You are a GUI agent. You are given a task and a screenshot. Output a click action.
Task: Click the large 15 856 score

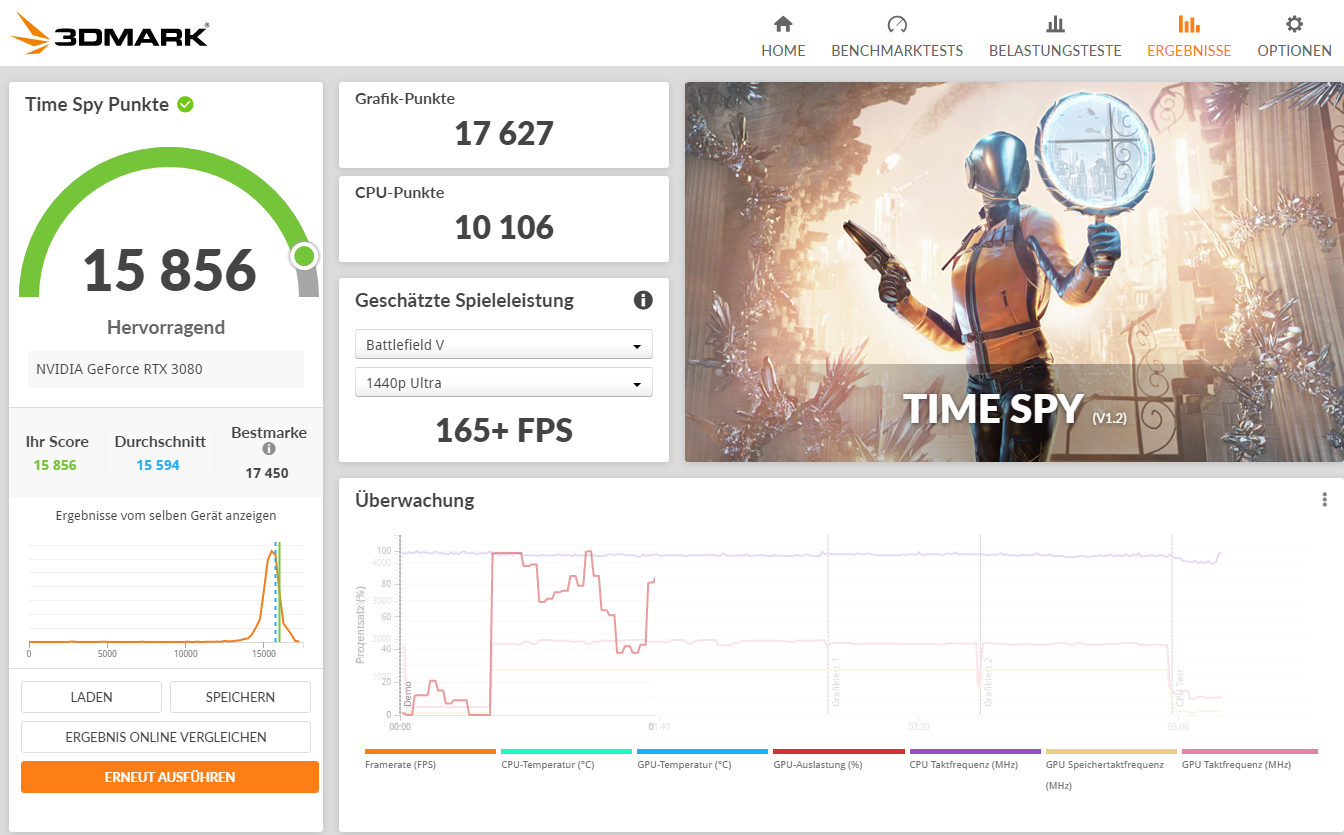170,270
